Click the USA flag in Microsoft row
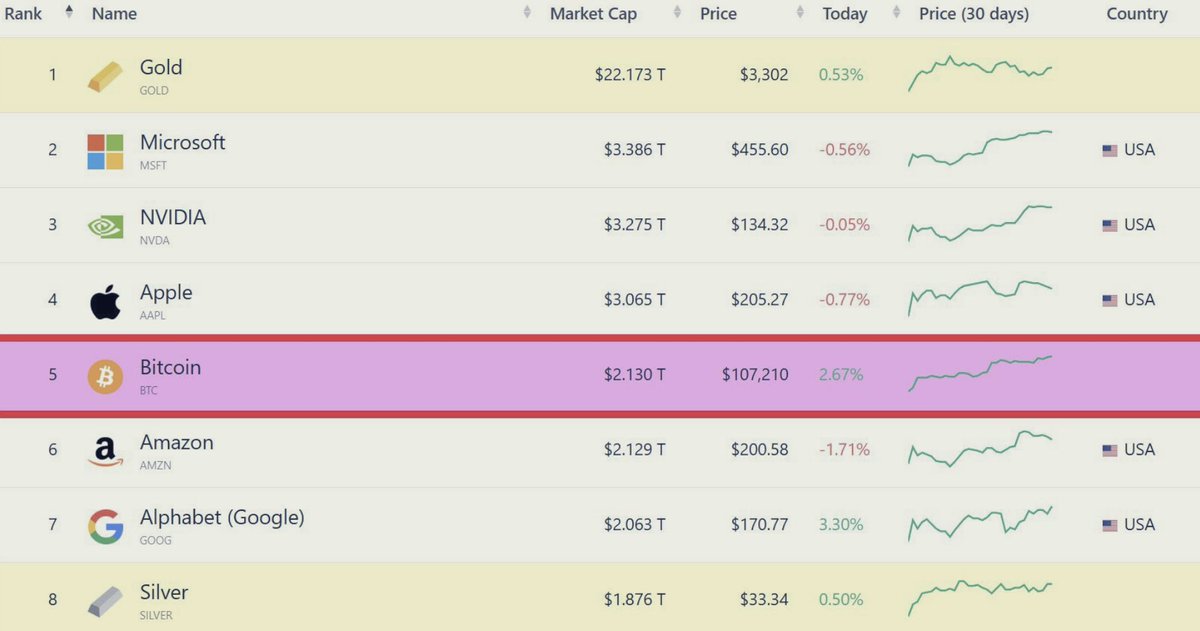Image resolution: width=1200 pixels, height=631 pixels. point(1110,150)
